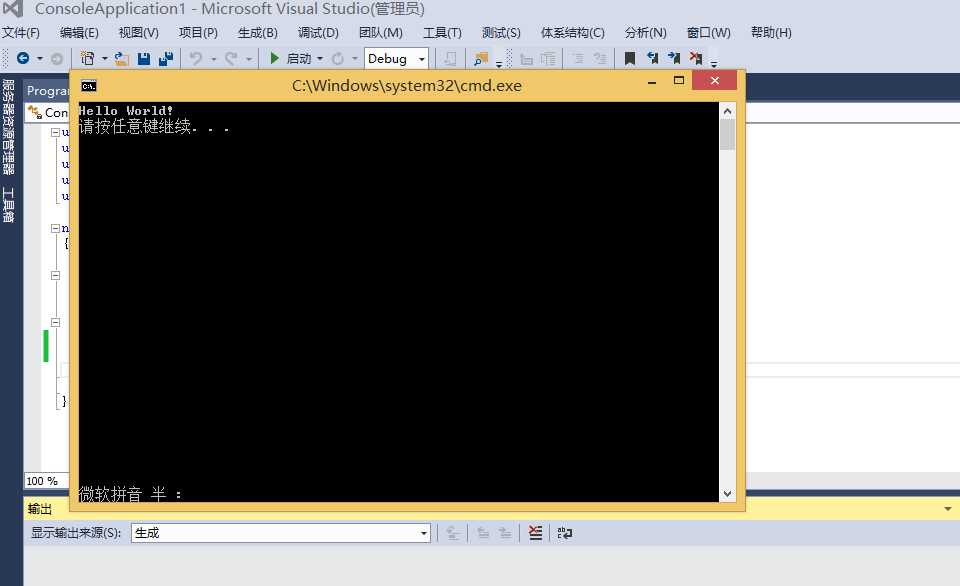Open the 帮助(H) menu
This screenshot has width=960, height=586.
[771, 32]
